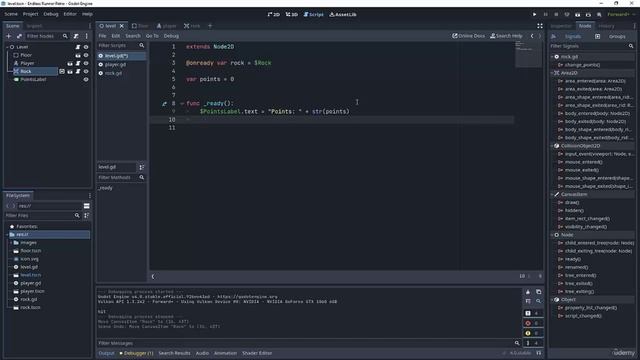
Task: Sort files in the FileSystem dock
Action: point(87,216)
